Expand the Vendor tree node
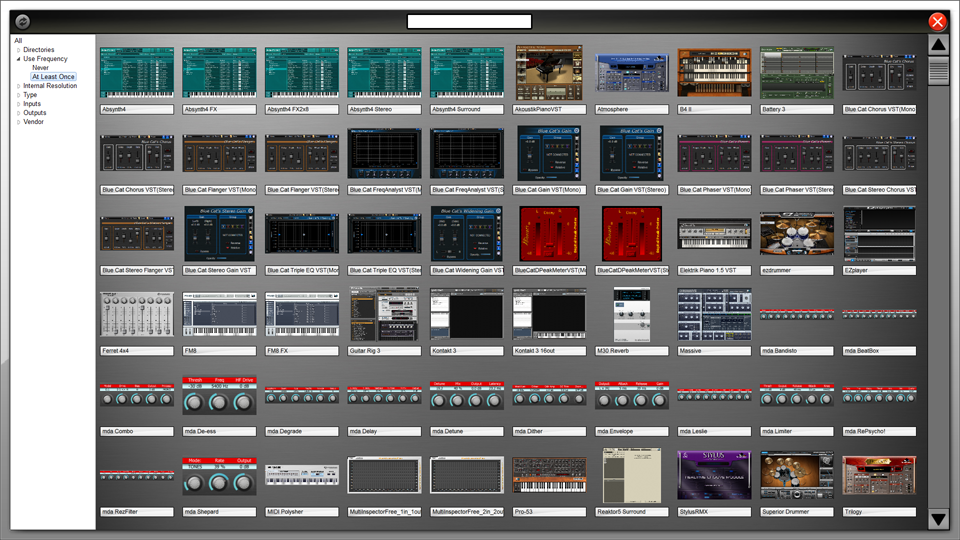 (18, 122)
